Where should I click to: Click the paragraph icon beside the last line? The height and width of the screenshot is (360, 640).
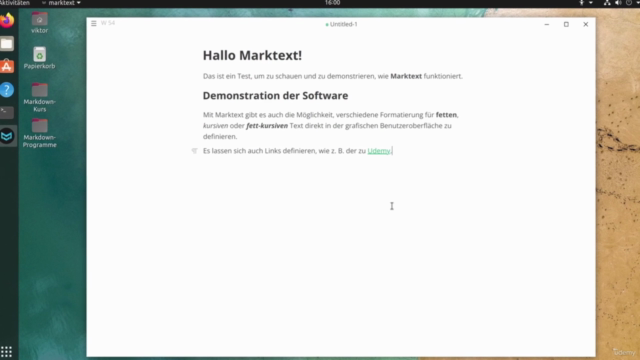pos(194,151)
